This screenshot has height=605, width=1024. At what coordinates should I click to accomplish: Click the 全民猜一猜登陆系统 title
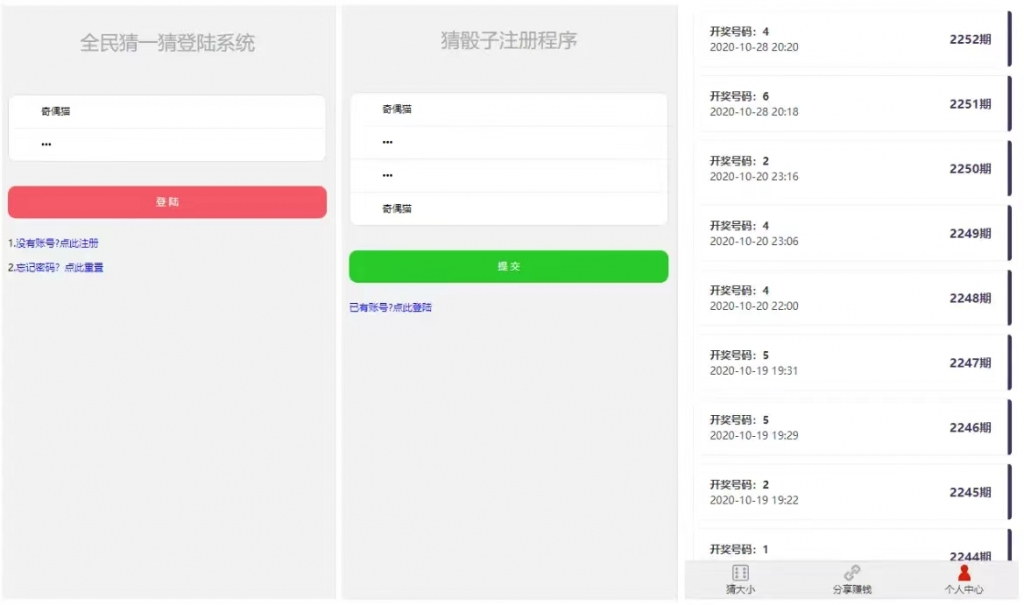click(167, 43)
